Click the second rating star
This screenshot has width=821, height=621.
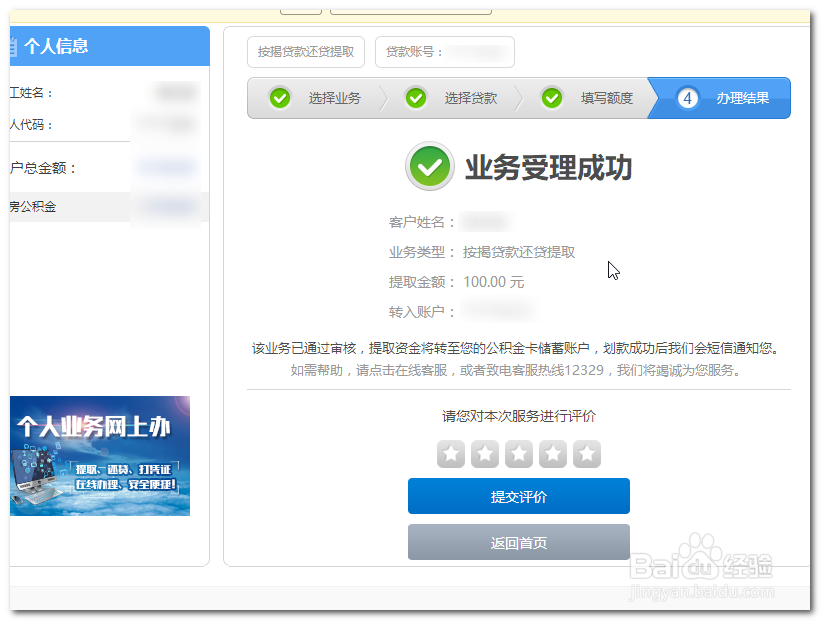pos(485,453)
